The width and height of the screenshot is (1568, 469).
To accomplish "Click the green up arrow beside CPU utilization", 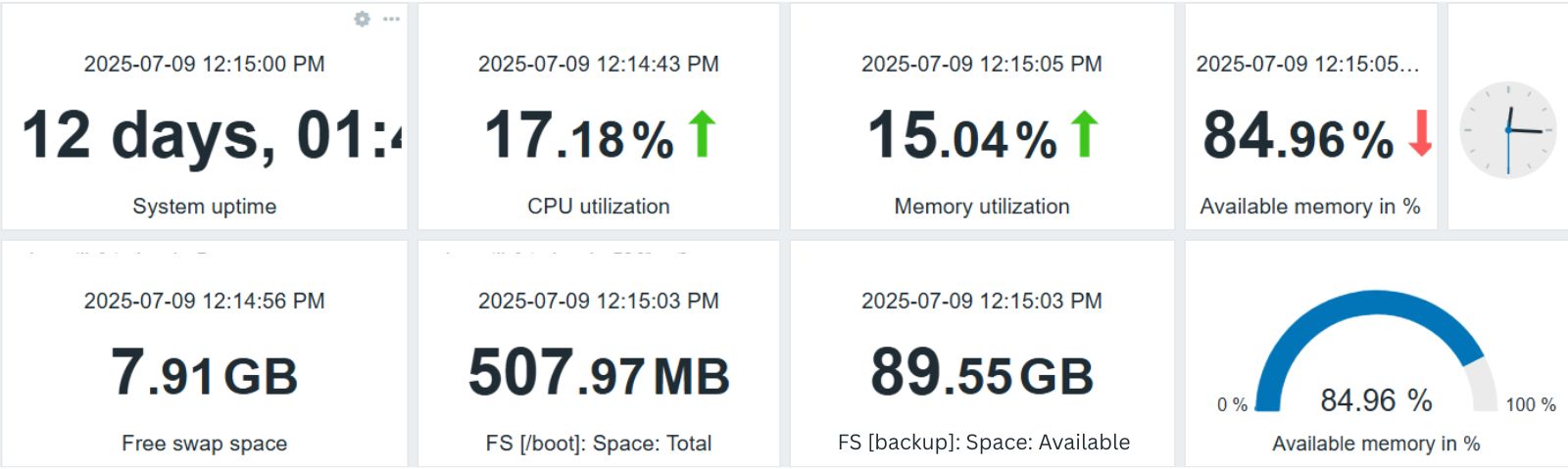I will coord(702,134).
